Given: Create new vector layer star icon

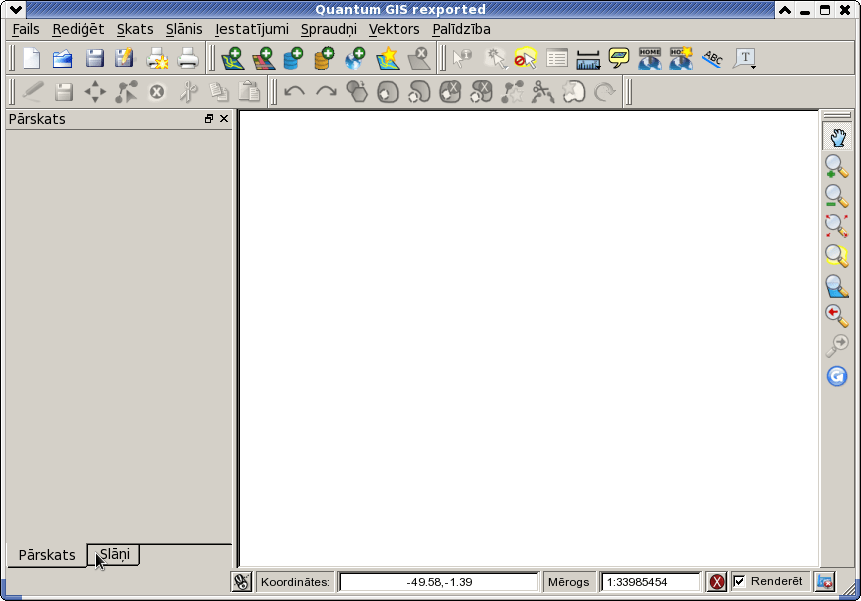Looking at the screenshot, I should coord(388,58).
